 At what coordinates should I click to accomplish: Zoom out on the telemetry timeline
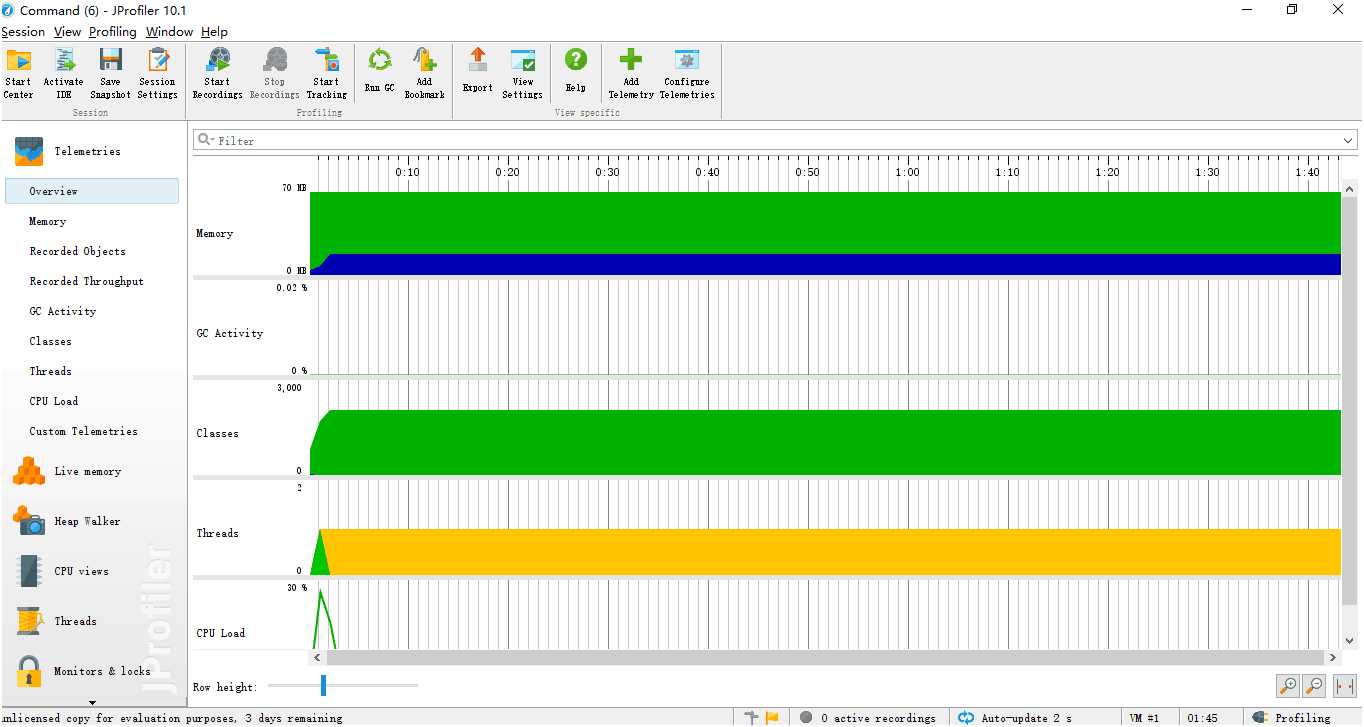coord(1314,686)
